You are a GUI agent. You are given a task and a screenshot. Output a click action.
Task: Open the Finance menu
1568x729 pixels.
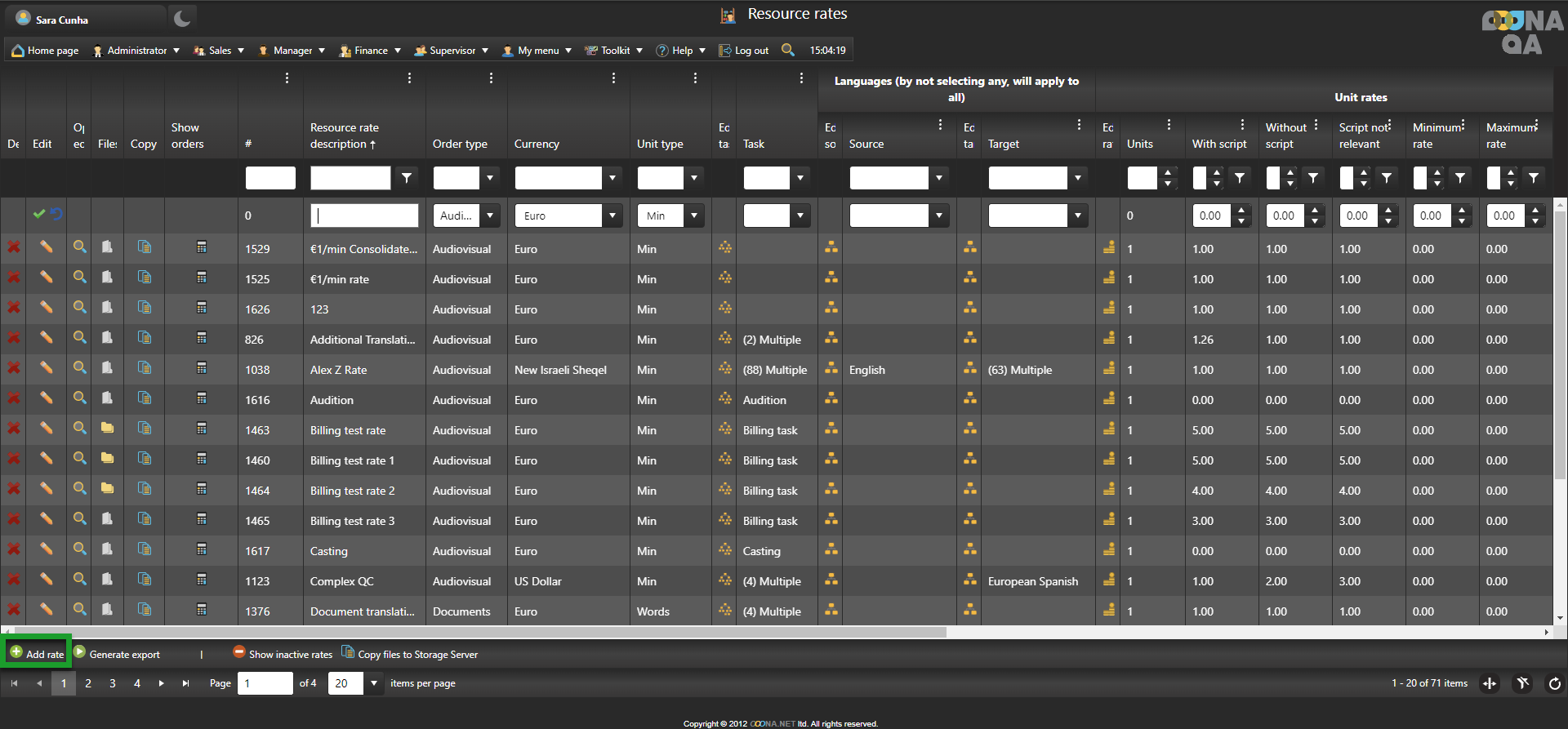370,51
